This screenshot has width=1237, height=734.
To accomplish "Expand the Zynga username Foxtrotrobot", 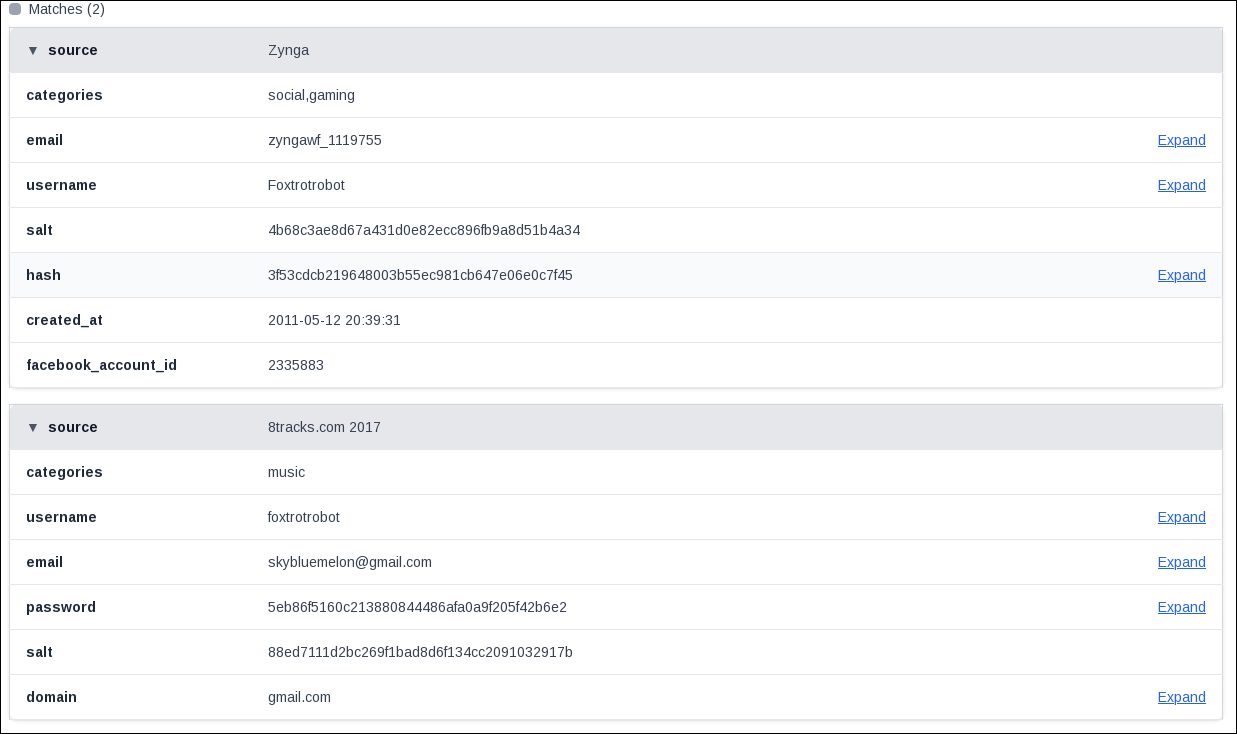I will pyautogui.click(x=1181, y=185).
